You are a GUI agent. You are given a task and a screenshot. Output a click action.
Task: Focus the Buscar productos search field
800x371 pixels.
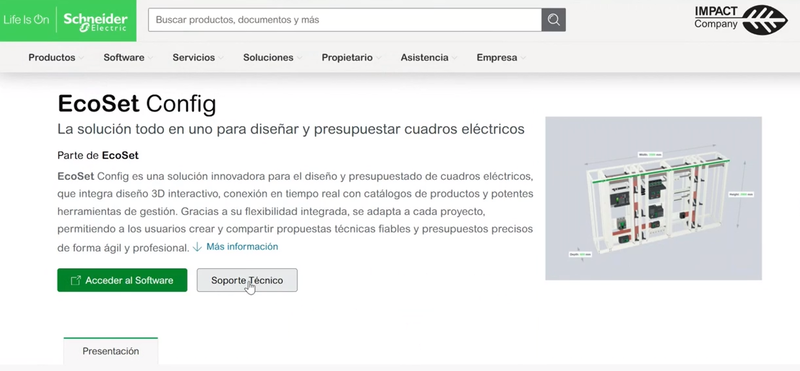click(345, 20)
